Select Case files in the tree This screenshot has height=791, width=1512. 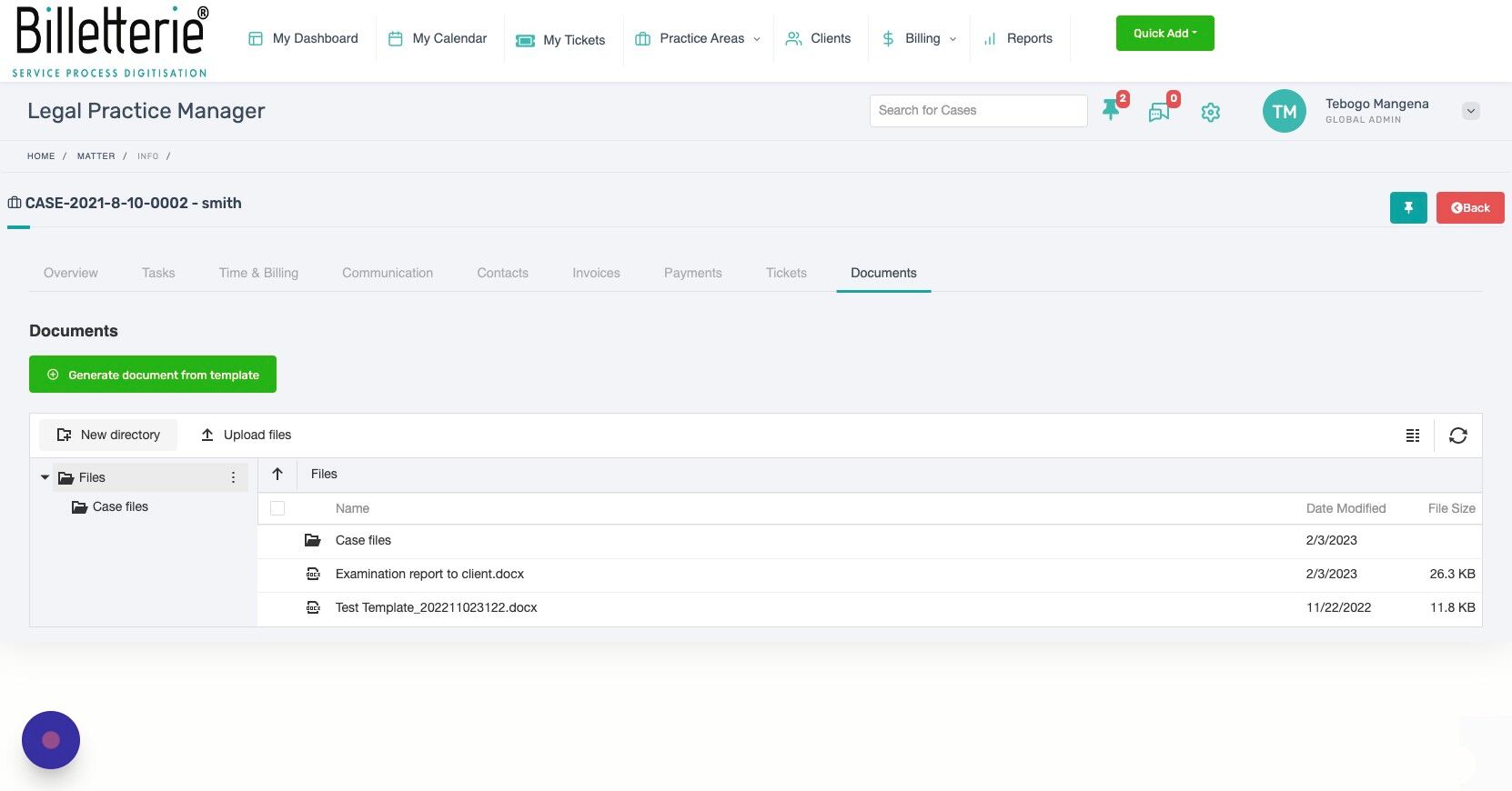tap(120, 506)
